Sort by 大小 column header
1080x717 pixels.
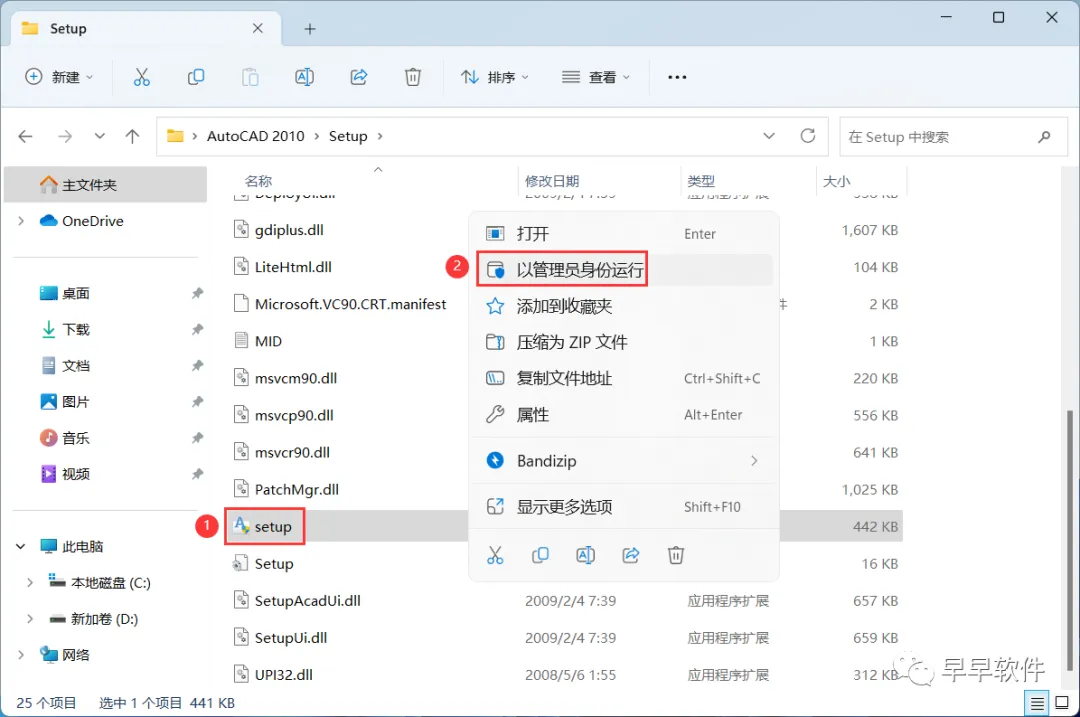pos(837,181)
